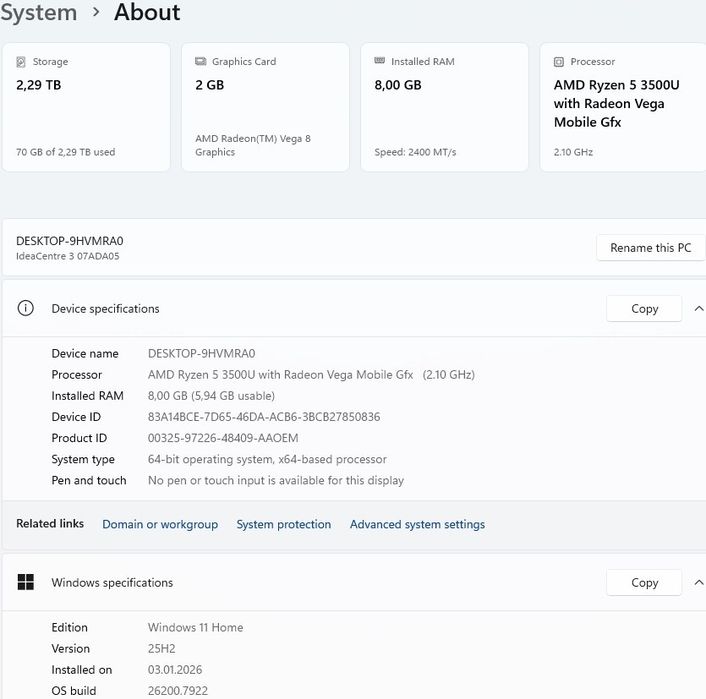Image resolution: width=706 pixels, height=699 pixels.
Task: Click the 'Windows specifications' section title
Action: 112,583
